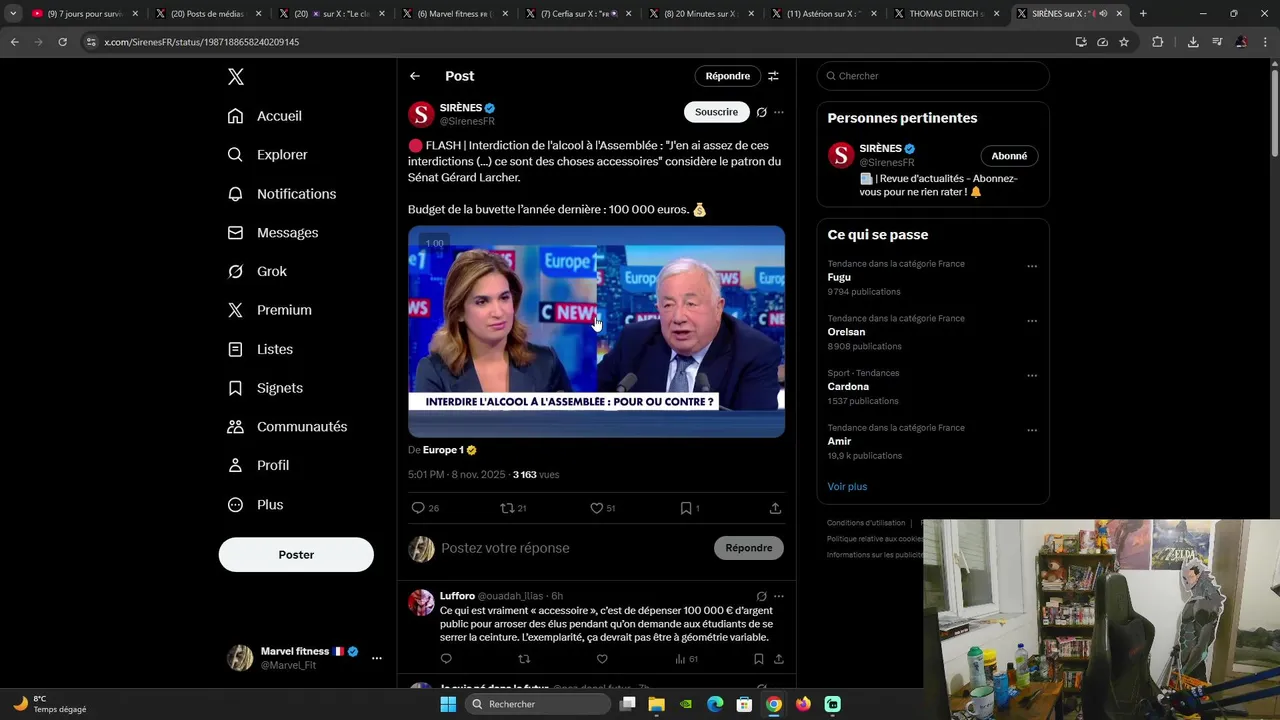
Task: Click the top Répondre button
Action: tap(727, 76)
